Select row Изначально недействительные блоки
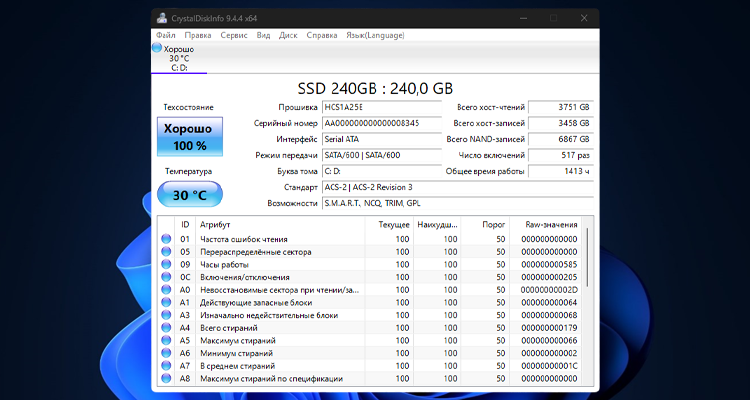750x400 pixels. pos(370,315)
